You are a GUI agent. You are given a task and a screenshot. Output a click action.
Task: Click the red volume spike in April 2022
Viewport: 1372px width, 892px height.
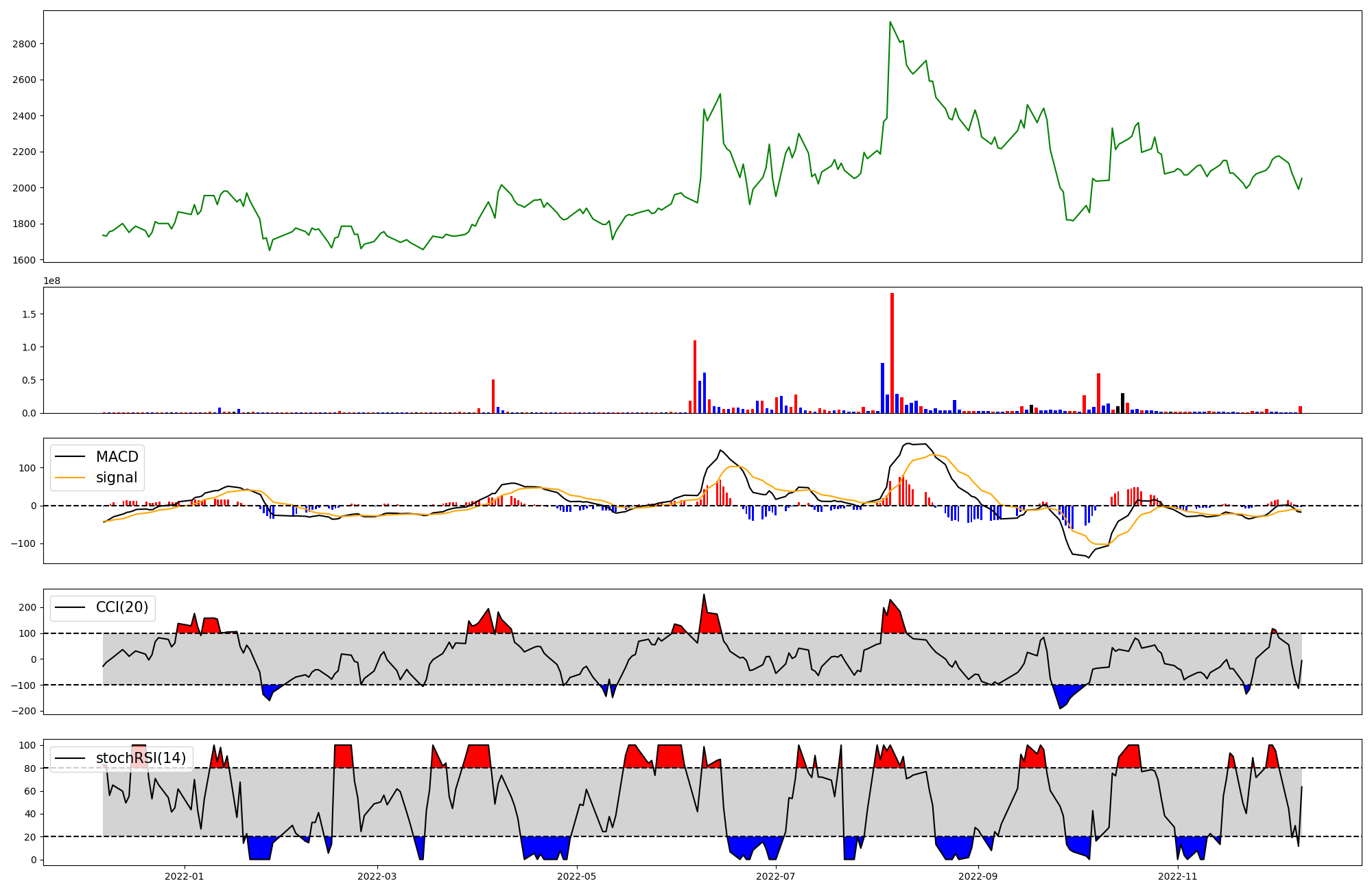pyautogui.click(x=493, y=397)
